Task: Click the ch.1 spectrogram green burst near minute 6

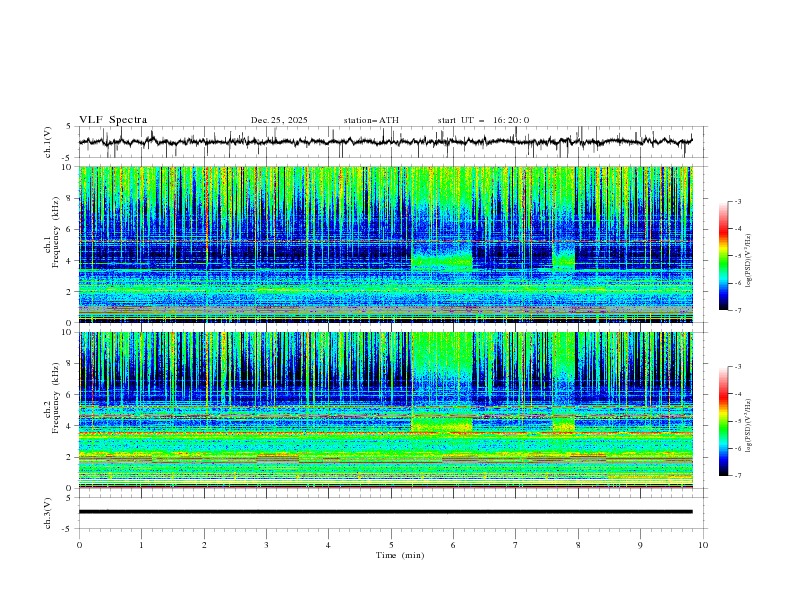Action: (442, 261)
